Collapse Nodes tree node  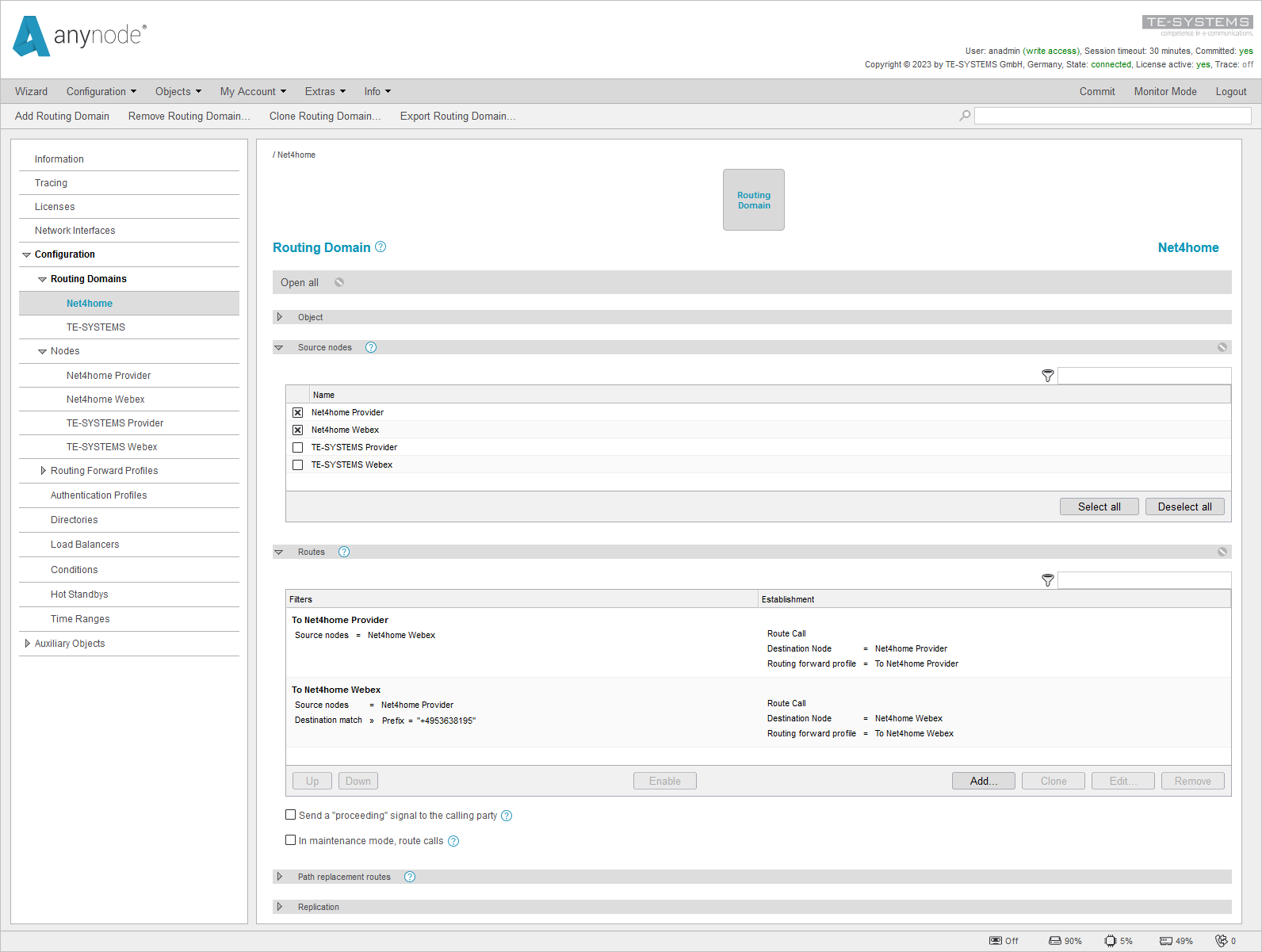point(43,351)
